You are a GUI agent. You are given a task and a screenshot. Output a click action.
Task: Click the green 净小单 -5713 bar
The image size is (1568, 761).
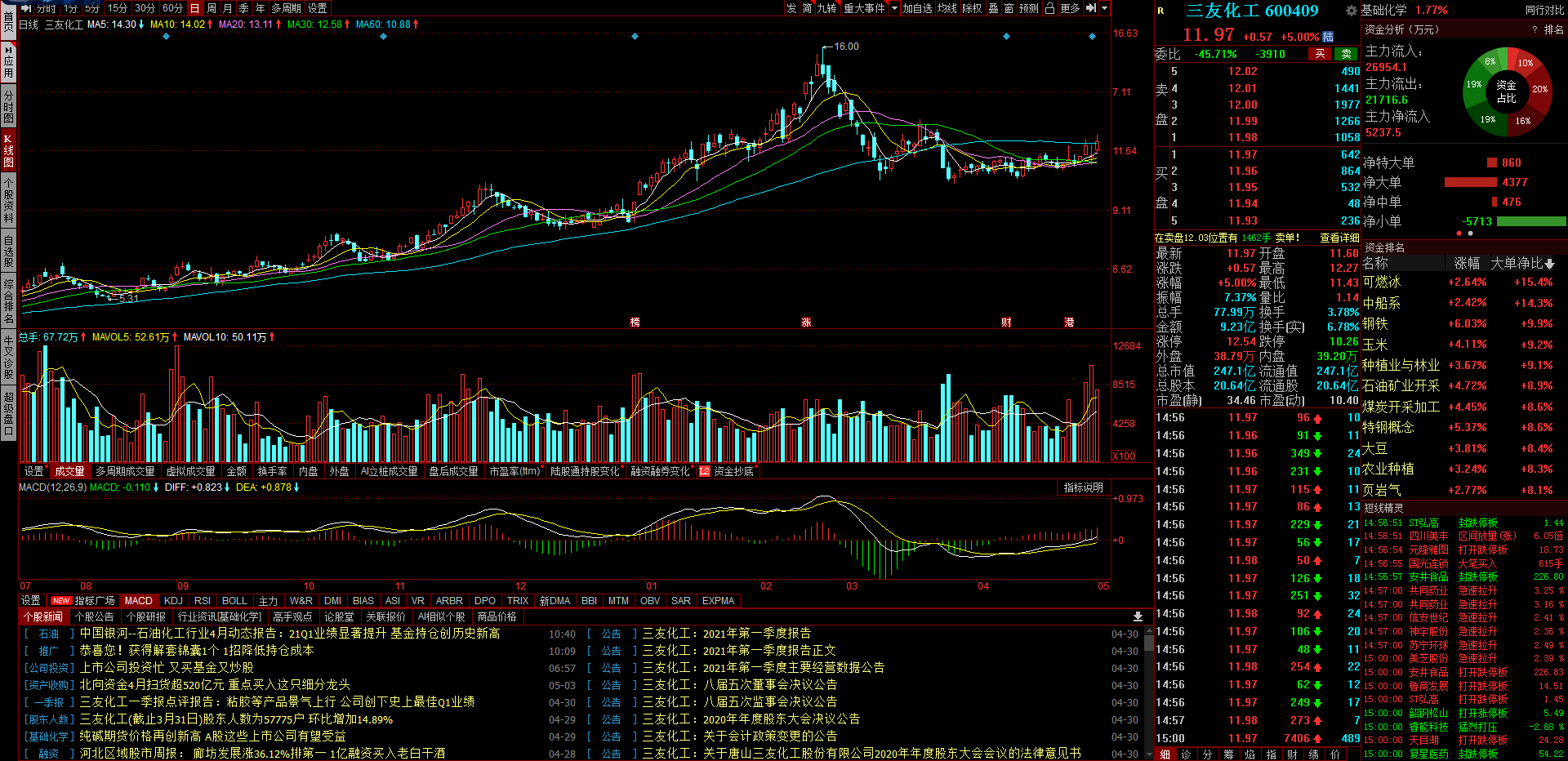1531,221
